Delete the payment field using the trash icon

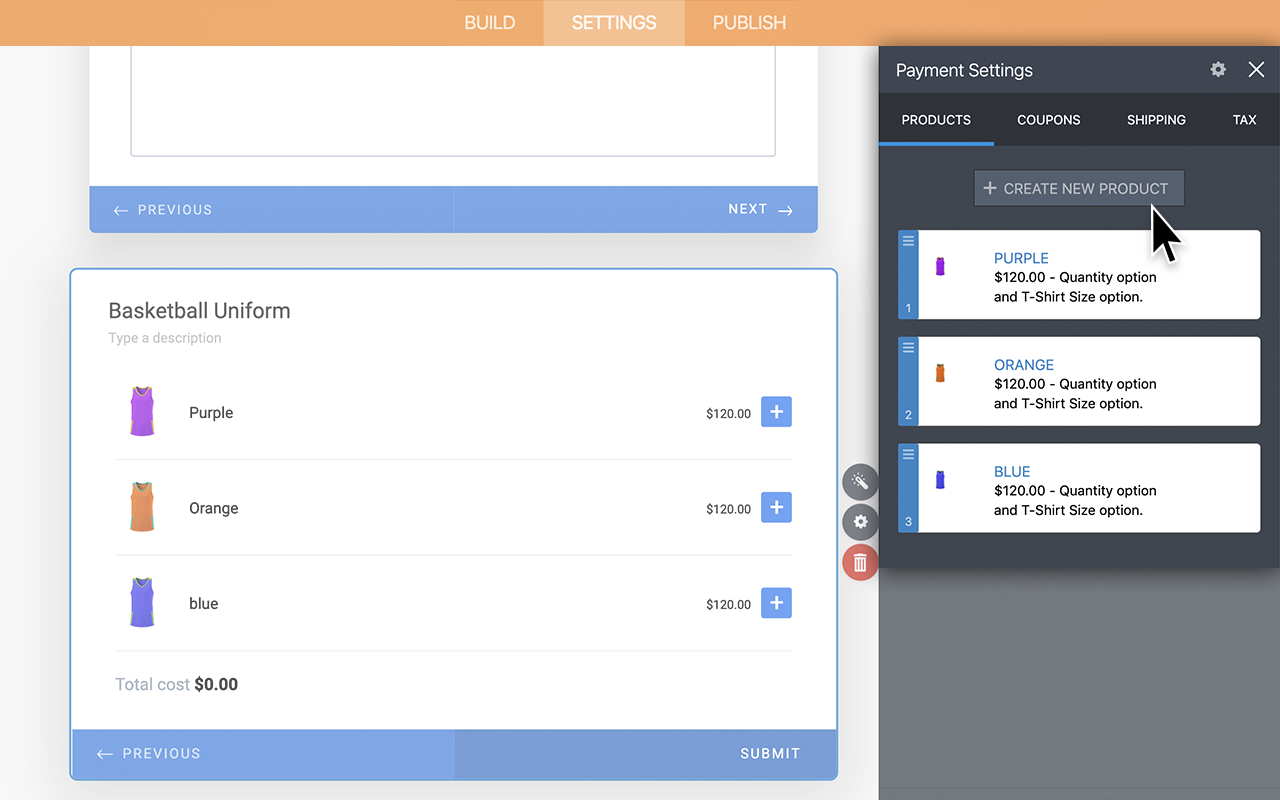tap(860, 561)
